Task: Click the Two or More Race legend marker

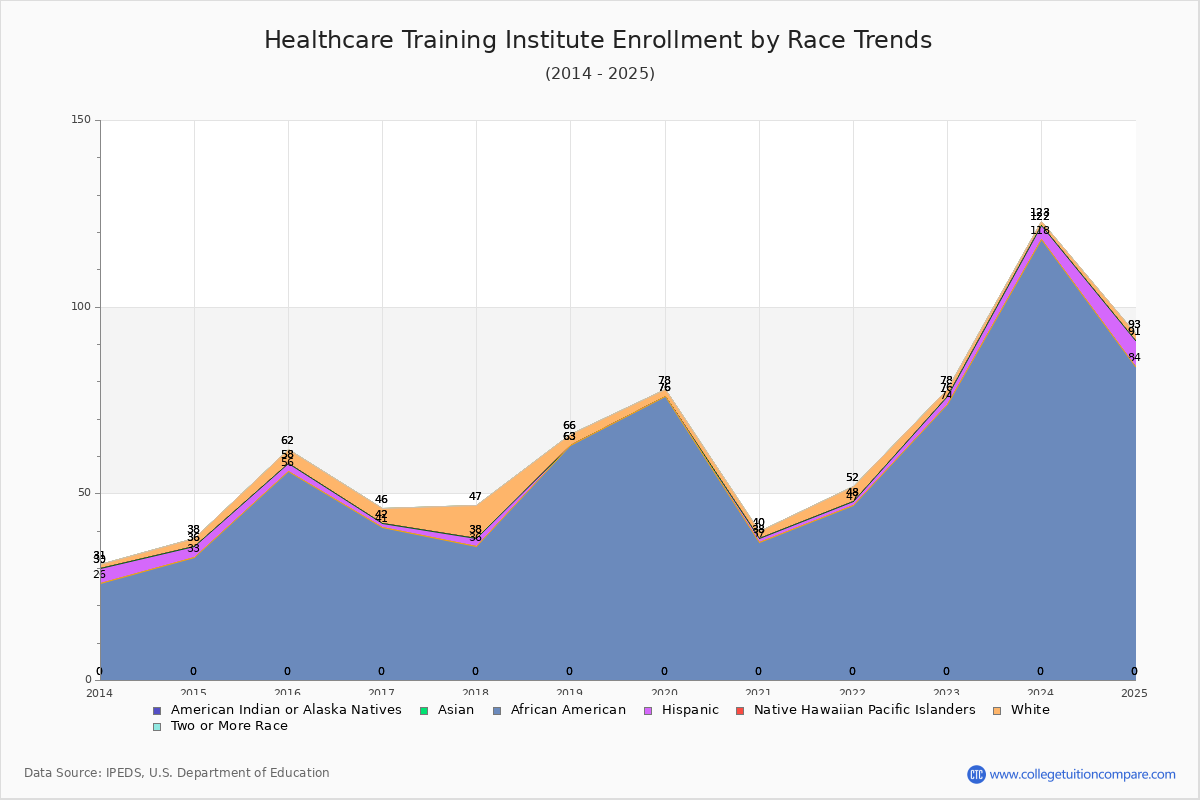Action: [157, 726]
